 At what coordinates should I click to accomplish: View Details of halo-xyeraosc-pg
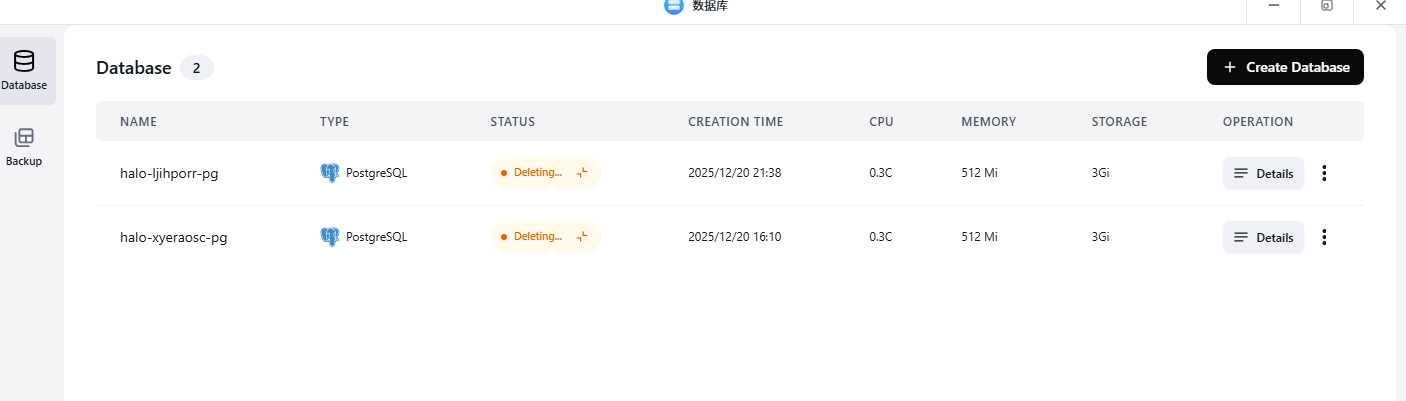coord(1263,237)
